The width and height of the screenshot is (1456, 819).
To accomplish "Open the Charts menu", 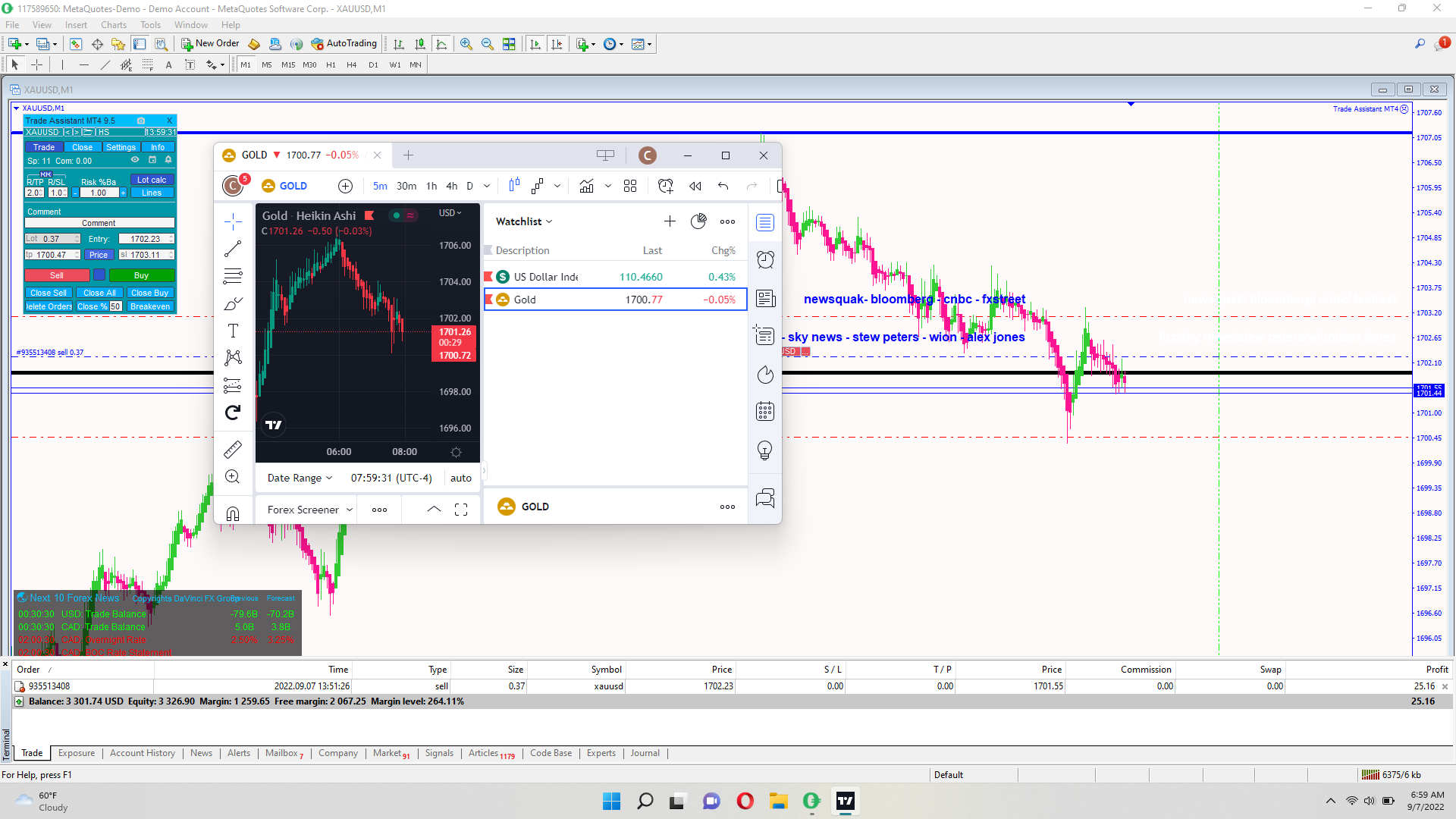I will (114, 25).
